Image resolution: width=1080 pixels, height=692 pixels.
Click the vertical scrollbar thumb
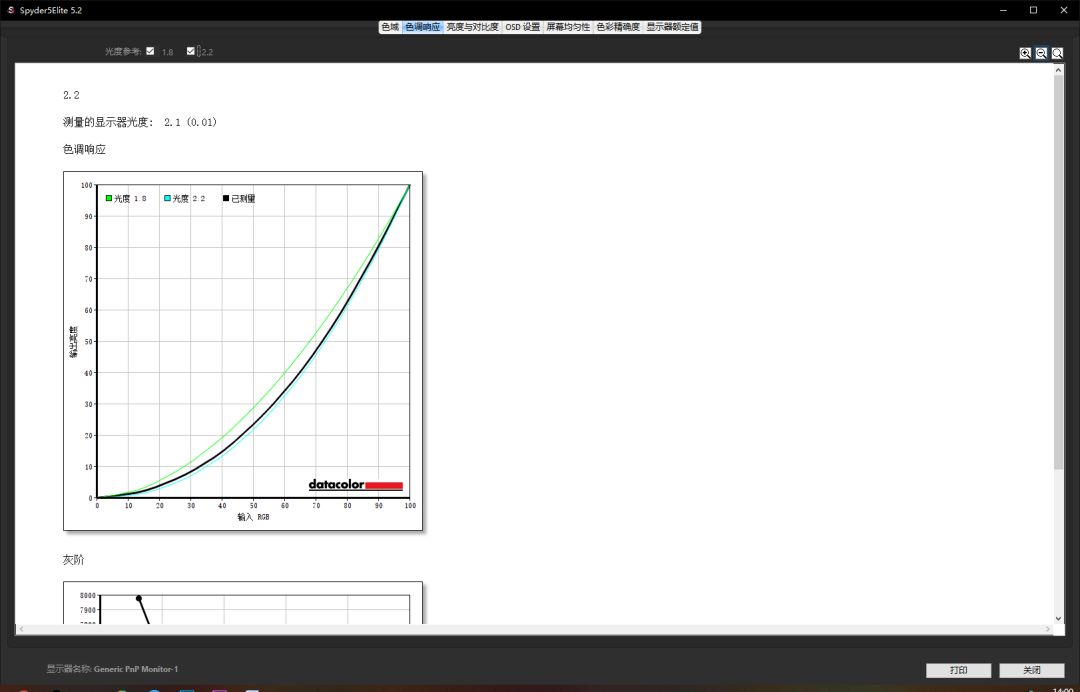pos(1059,272)
